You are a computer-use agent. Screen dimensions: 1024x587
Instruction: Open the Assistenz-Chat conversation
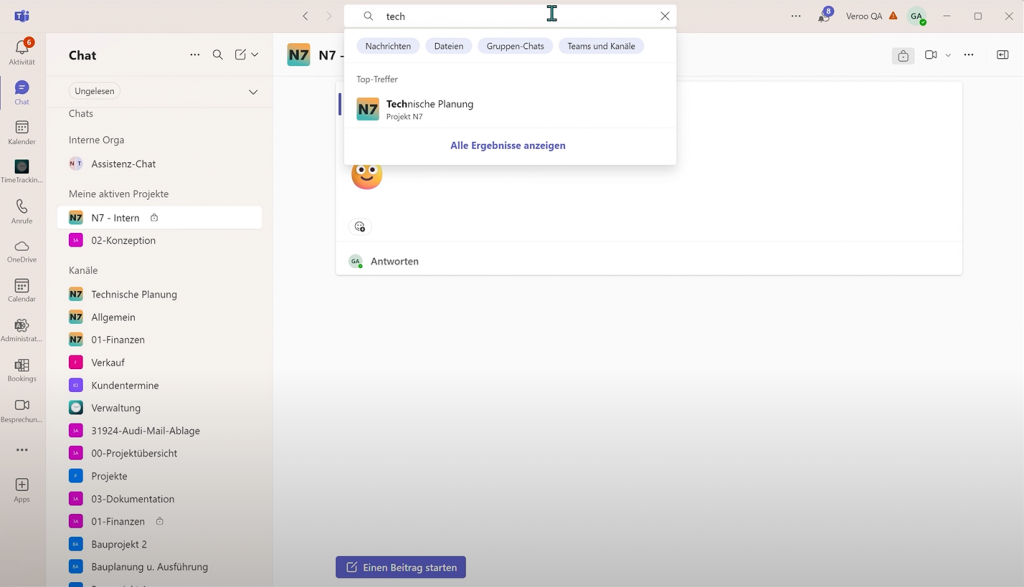pos(160,164)
